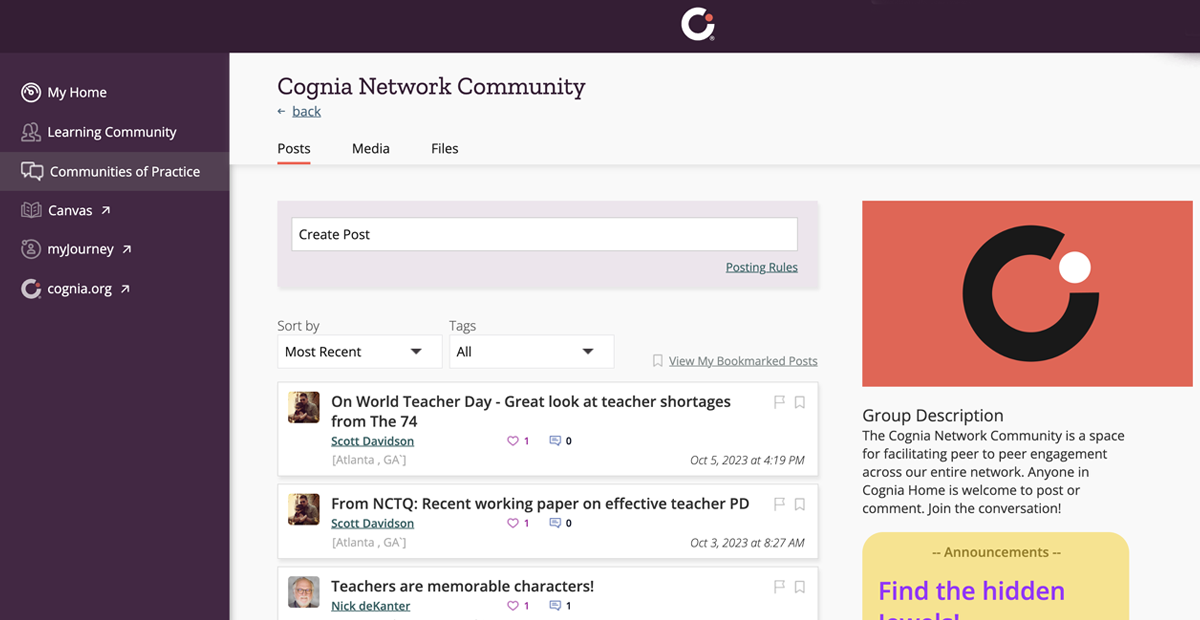1200x620 pixels.
Task: Like the World Teacher Day post
Action: pos(513,441)
